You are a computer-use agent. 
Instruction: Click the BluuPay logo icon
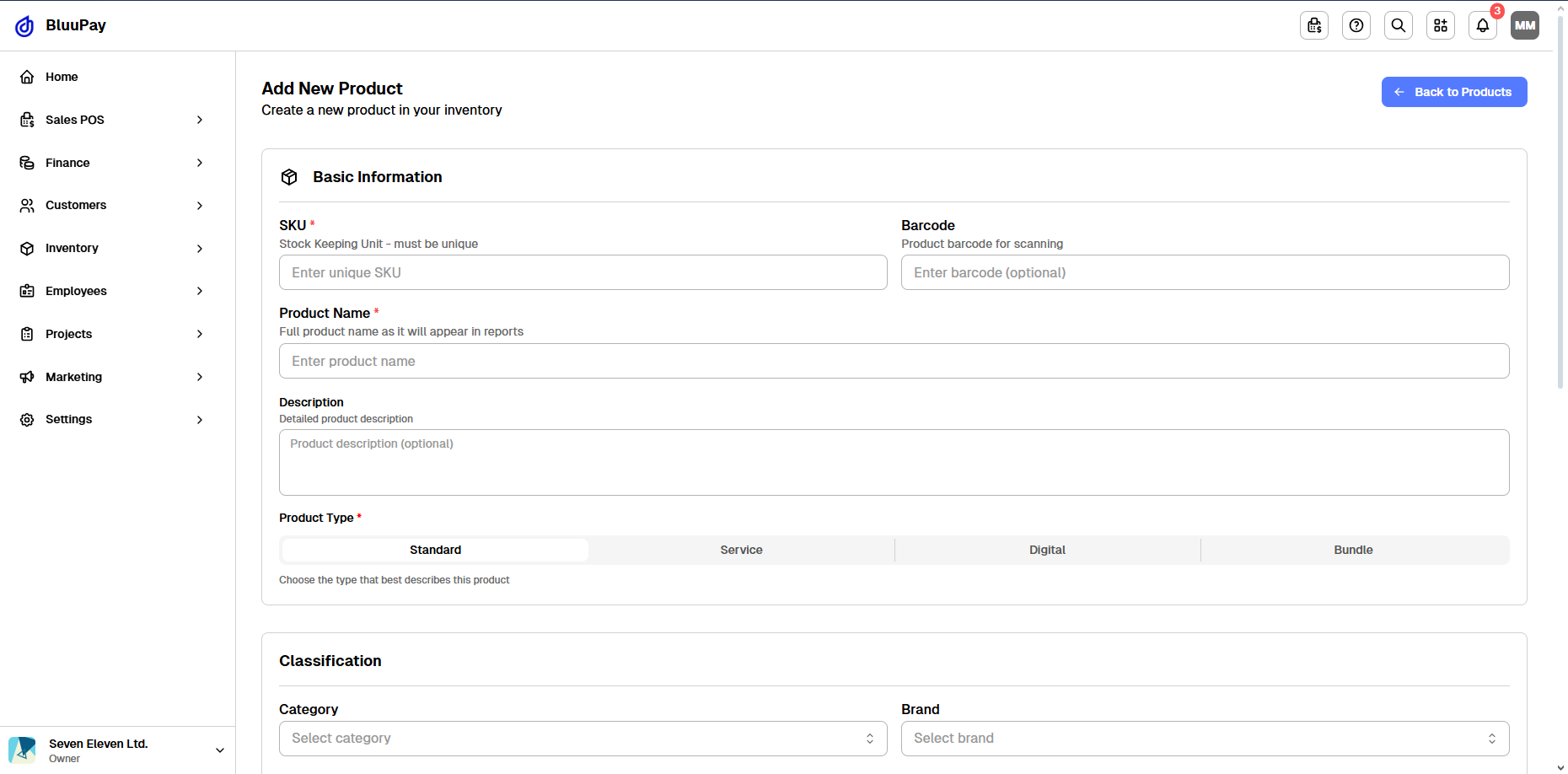tap(24, 26)
